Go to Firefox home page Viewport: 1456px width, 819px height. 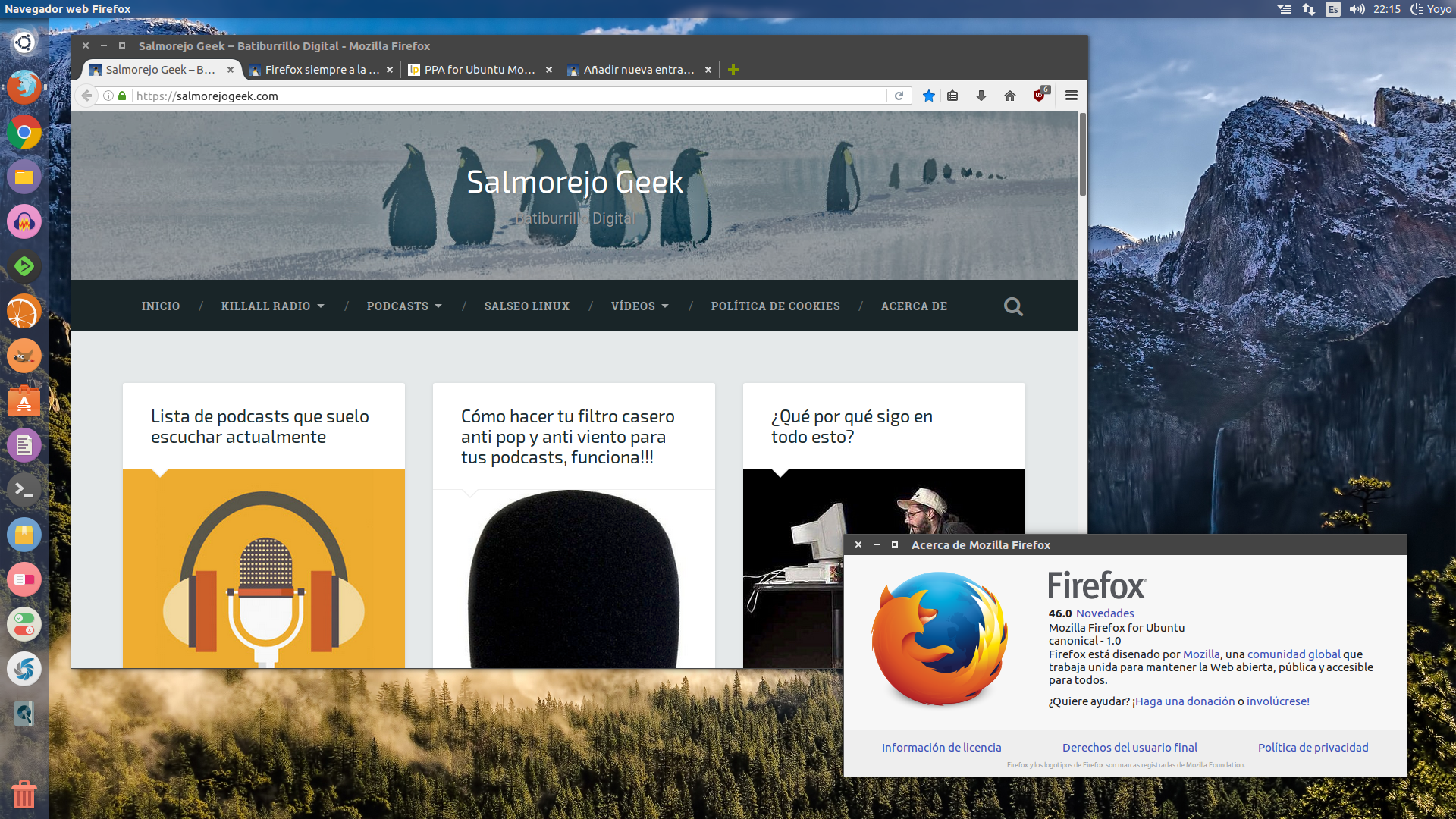tap(1010, 96)
